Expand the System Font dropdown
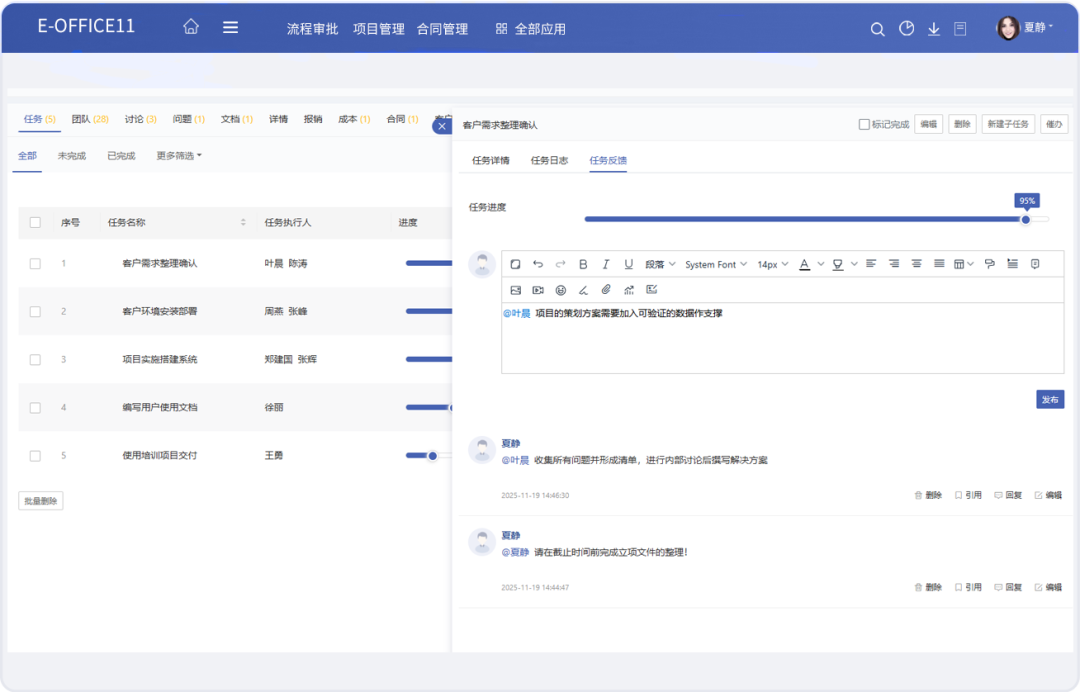1080x692 pixels. tap(715, 265)
